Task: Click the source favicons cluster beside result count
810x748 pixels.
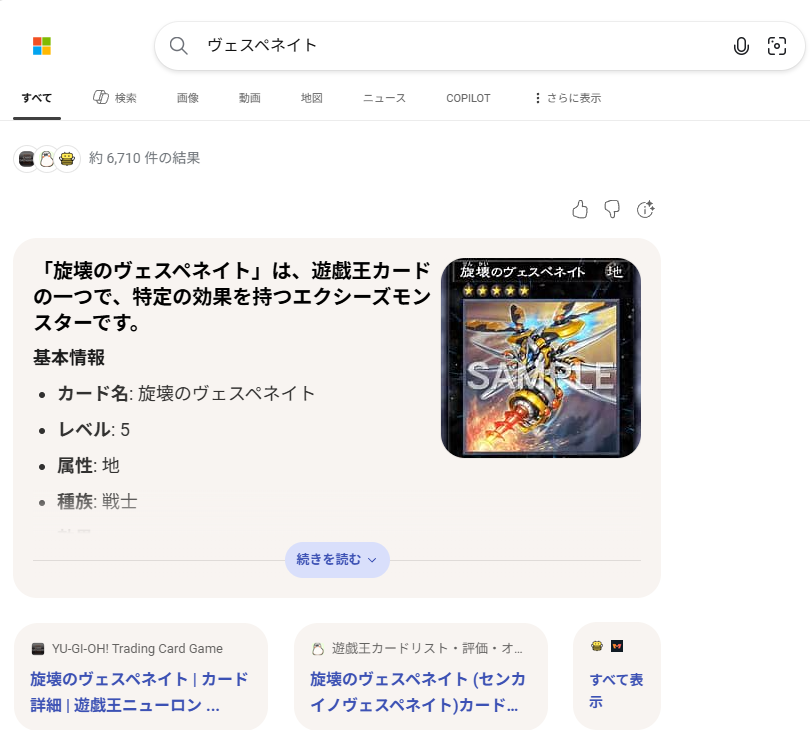Action: 46,158
